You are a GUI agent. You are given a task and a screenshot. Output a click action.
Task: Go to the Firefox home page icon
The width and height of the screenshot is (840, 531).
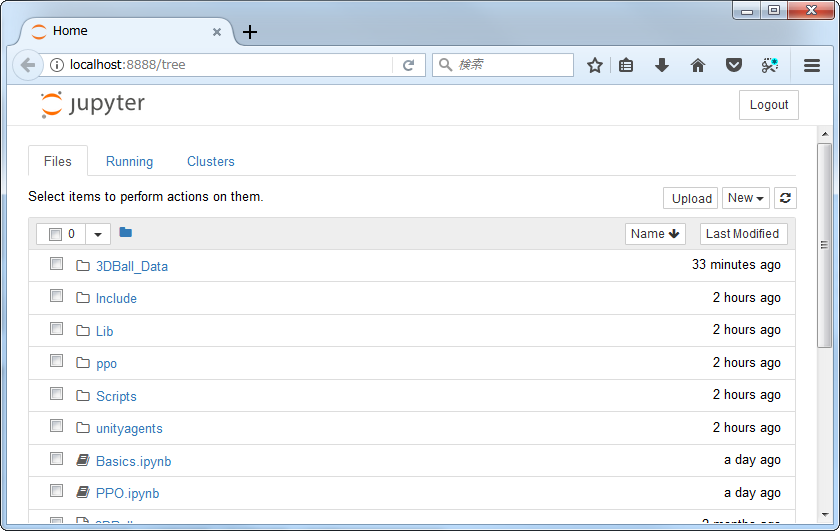[x=698, y=65]
